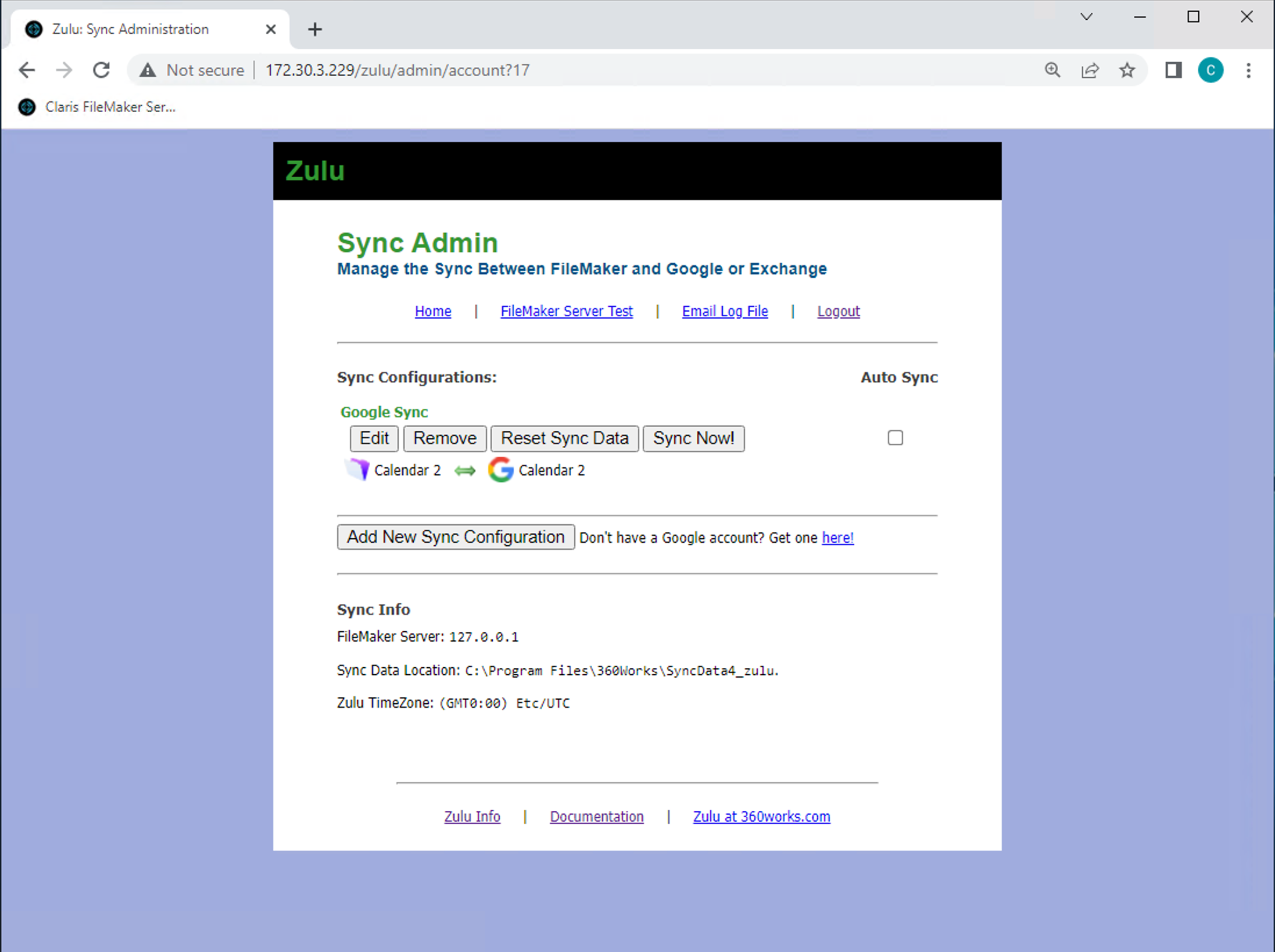Click the address bar URL
The height and width of the screenshot is (952, 1275).
pos(397,70)
